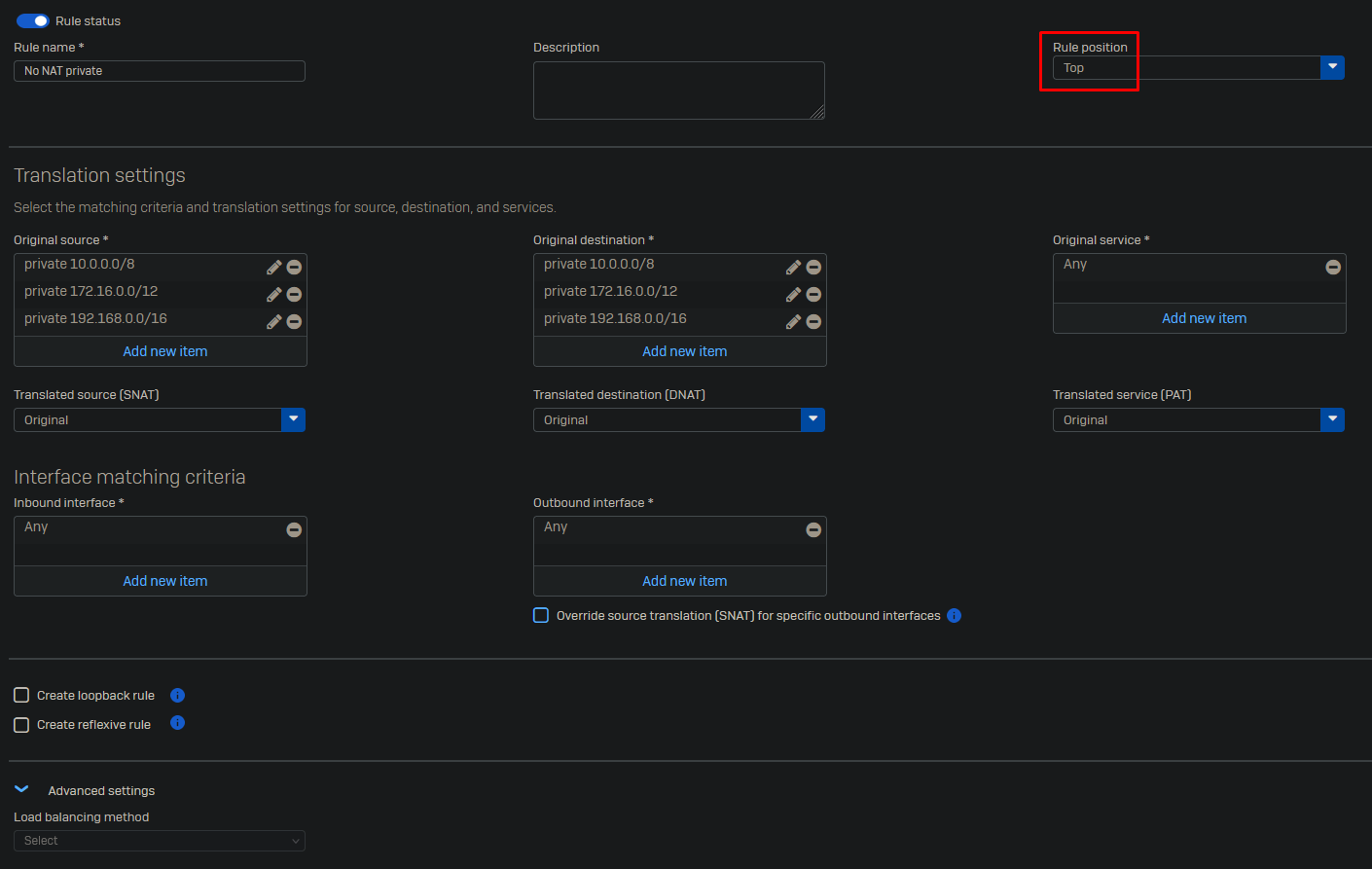Click Add new item under Outbound interface
1372x869 pixels.
click(x=684, y=581)
